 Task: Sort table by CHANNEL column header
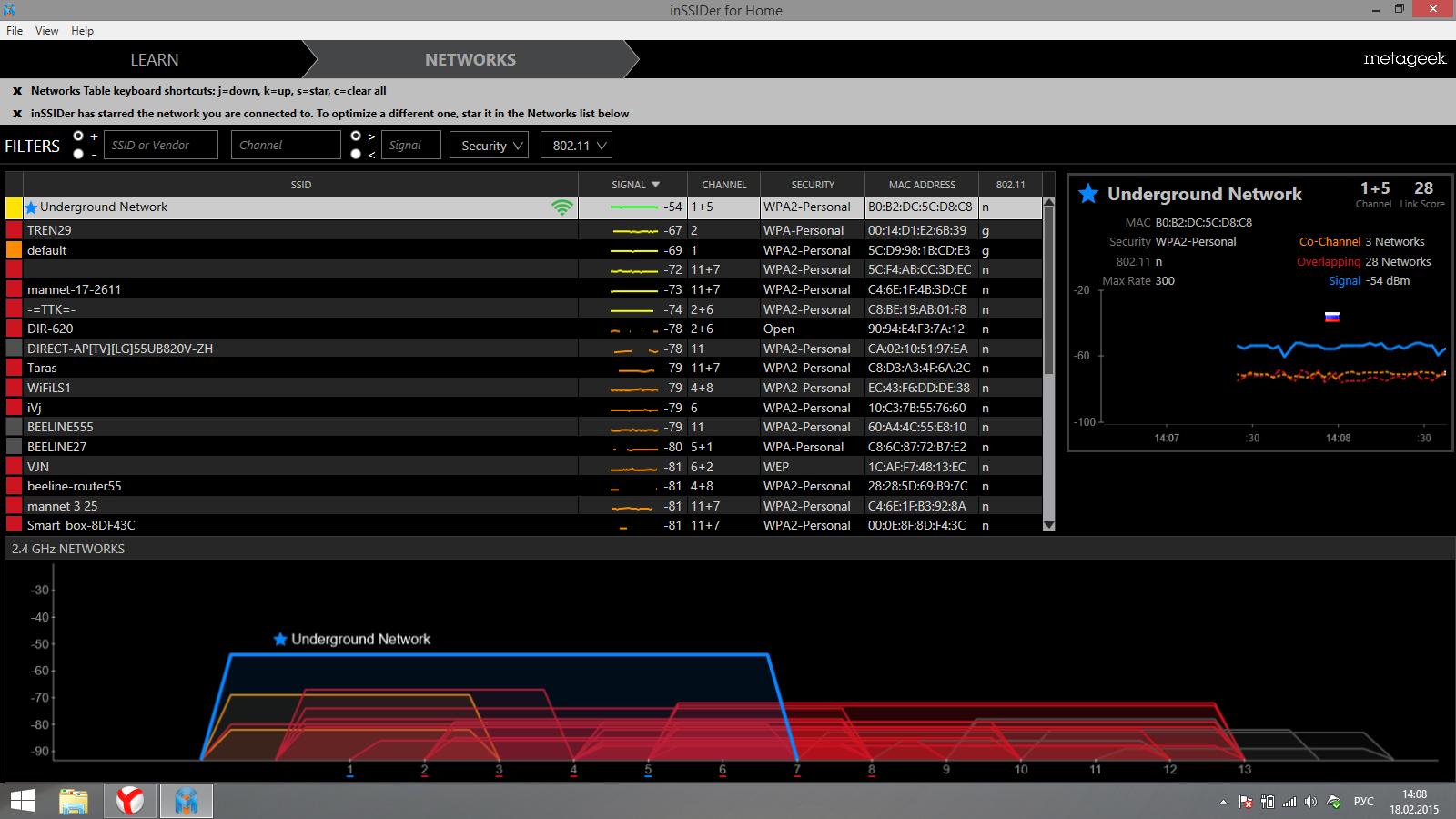(x=724, y=185)
